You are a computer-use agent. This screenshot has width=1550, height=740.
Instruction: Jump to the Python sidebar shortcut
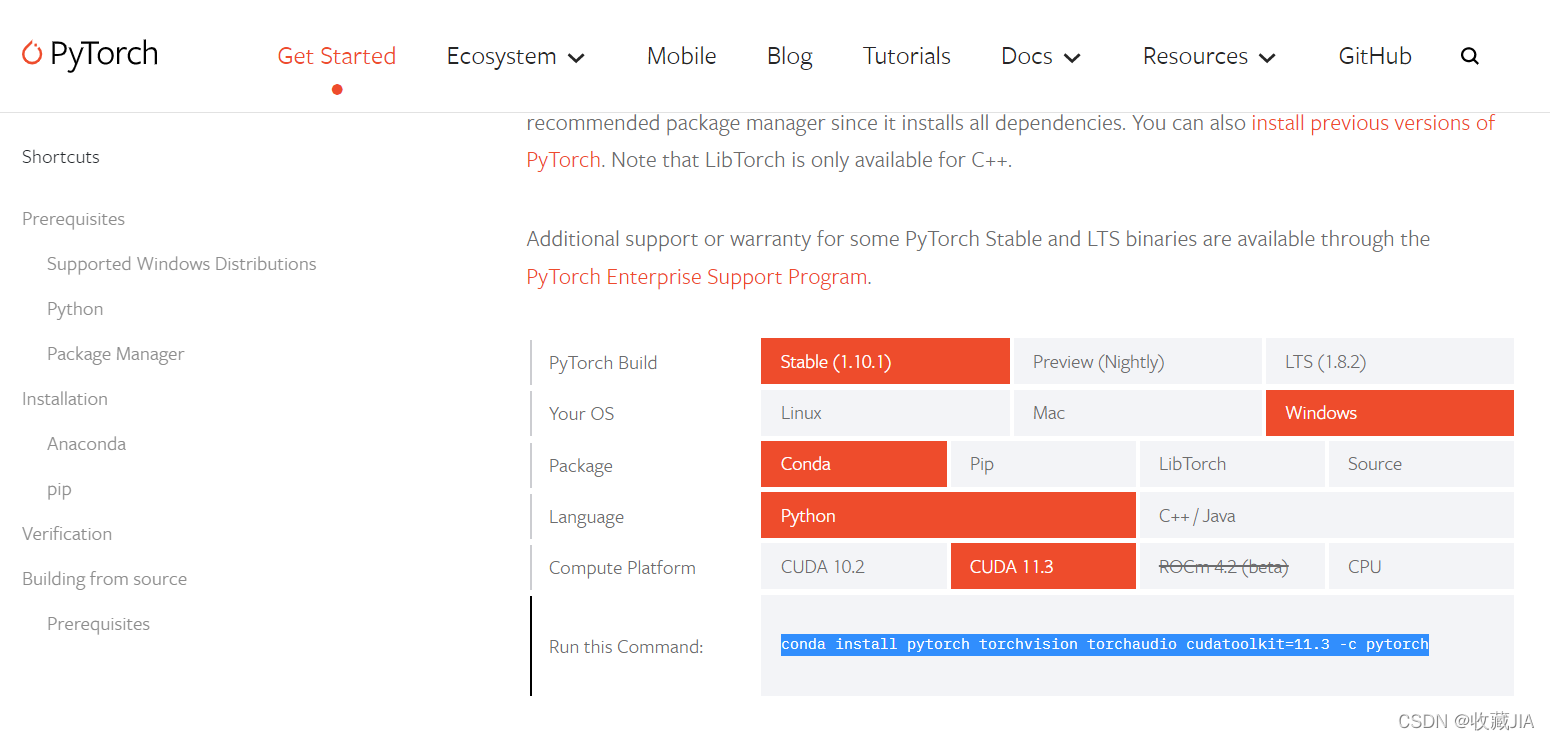click(x=75, y=309)
